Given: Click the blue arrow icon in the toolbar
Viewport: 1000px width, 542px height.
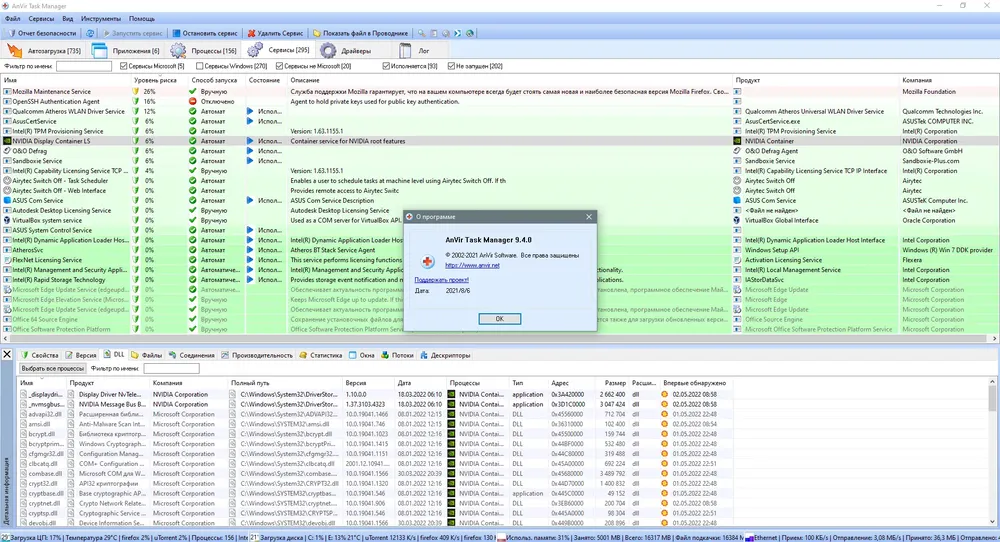Looking at the screenshot, I should [457, 33].
